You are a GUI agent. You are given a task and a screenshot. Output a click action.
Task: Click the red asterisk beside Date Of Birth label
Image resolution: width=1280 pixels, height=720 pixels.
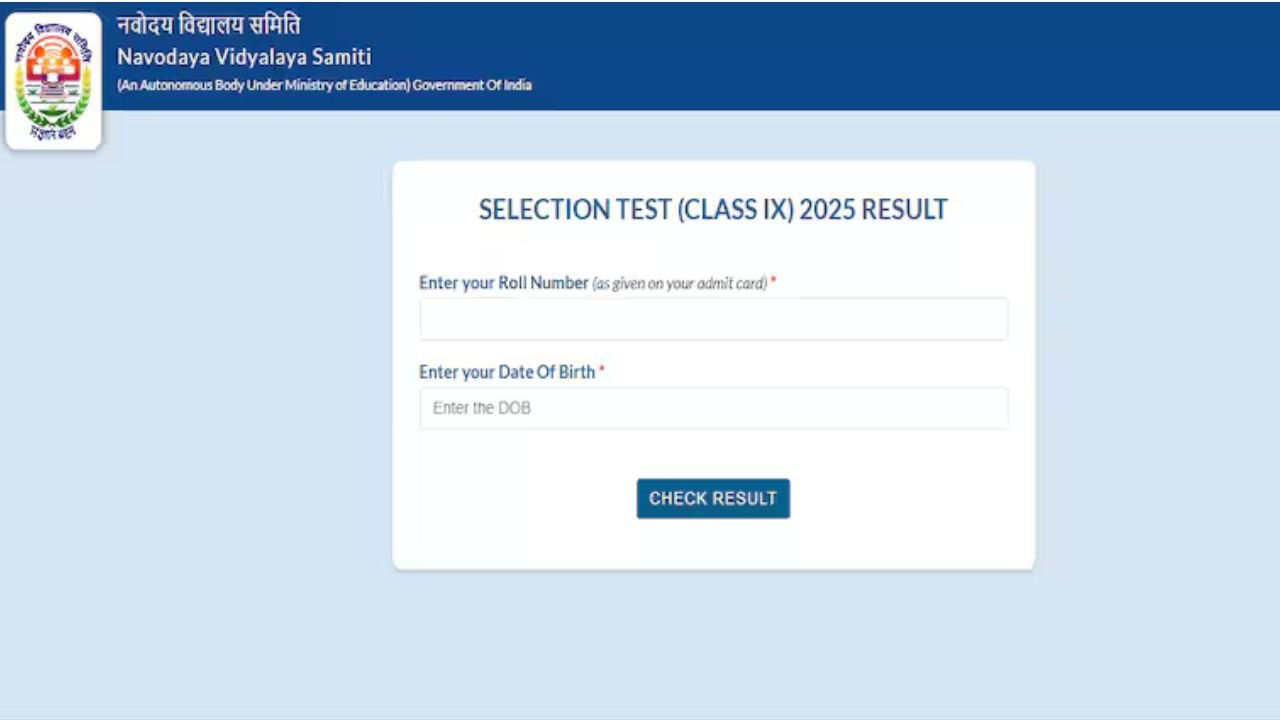click(x=601, y=371)
